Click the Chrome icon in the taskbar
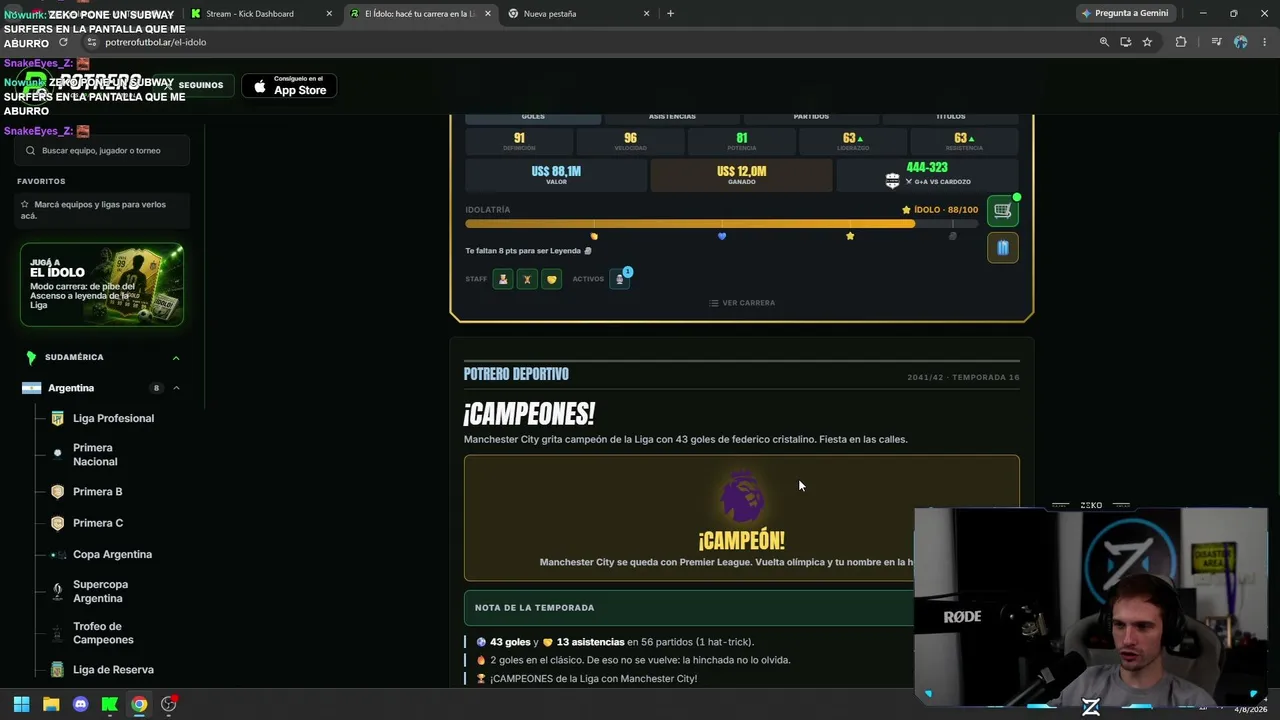 tap(139, 704)
